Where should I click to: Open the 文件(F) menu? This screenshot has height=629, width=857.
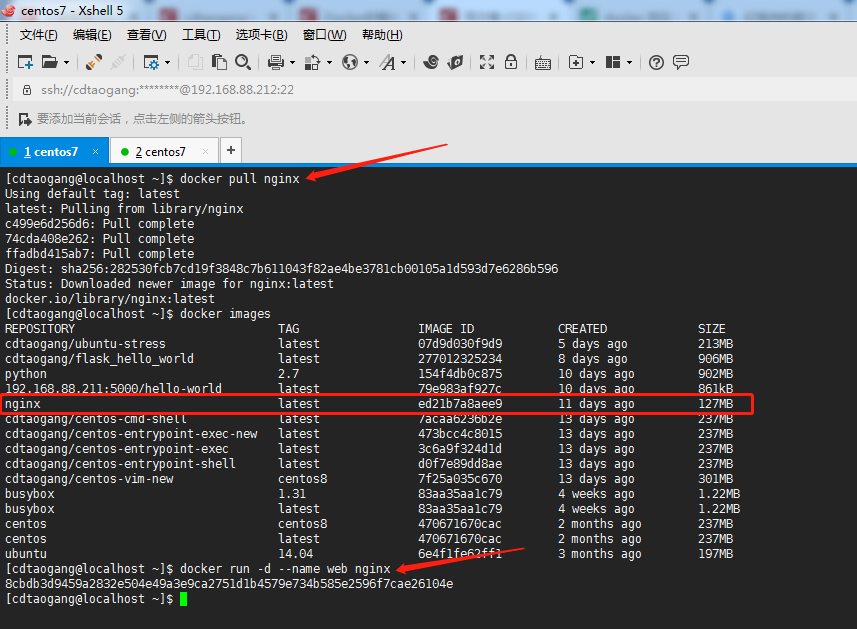coord(38,35)
